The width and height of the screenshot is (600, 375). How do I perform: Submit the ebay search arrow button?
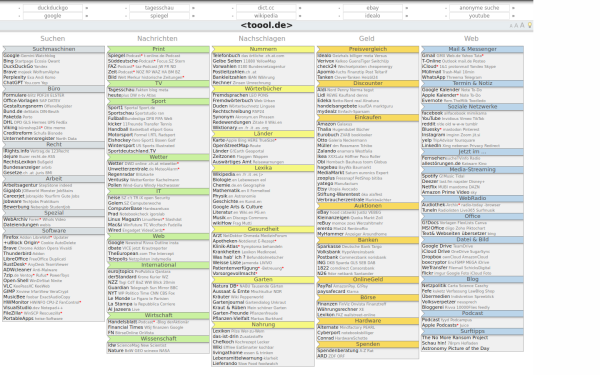pyautogui.click(x=407, y=8)
